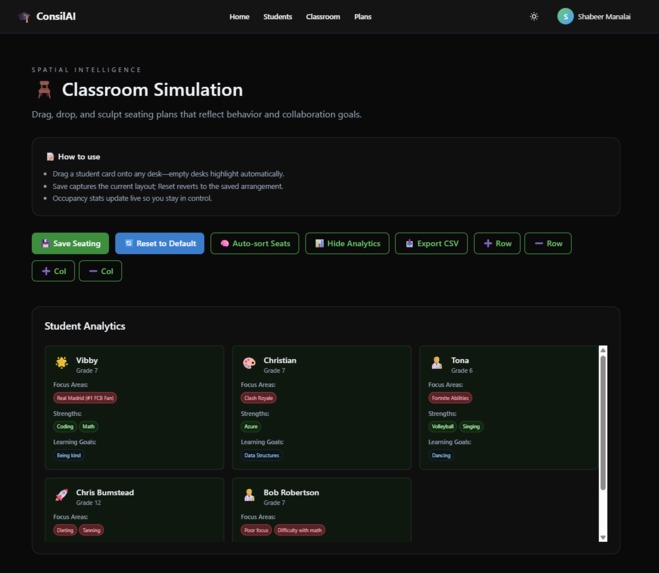Viewport: 659px width, 573px height.
Task: Click the Student Analytics scrollbar thumb
Action: click(603, 422)
